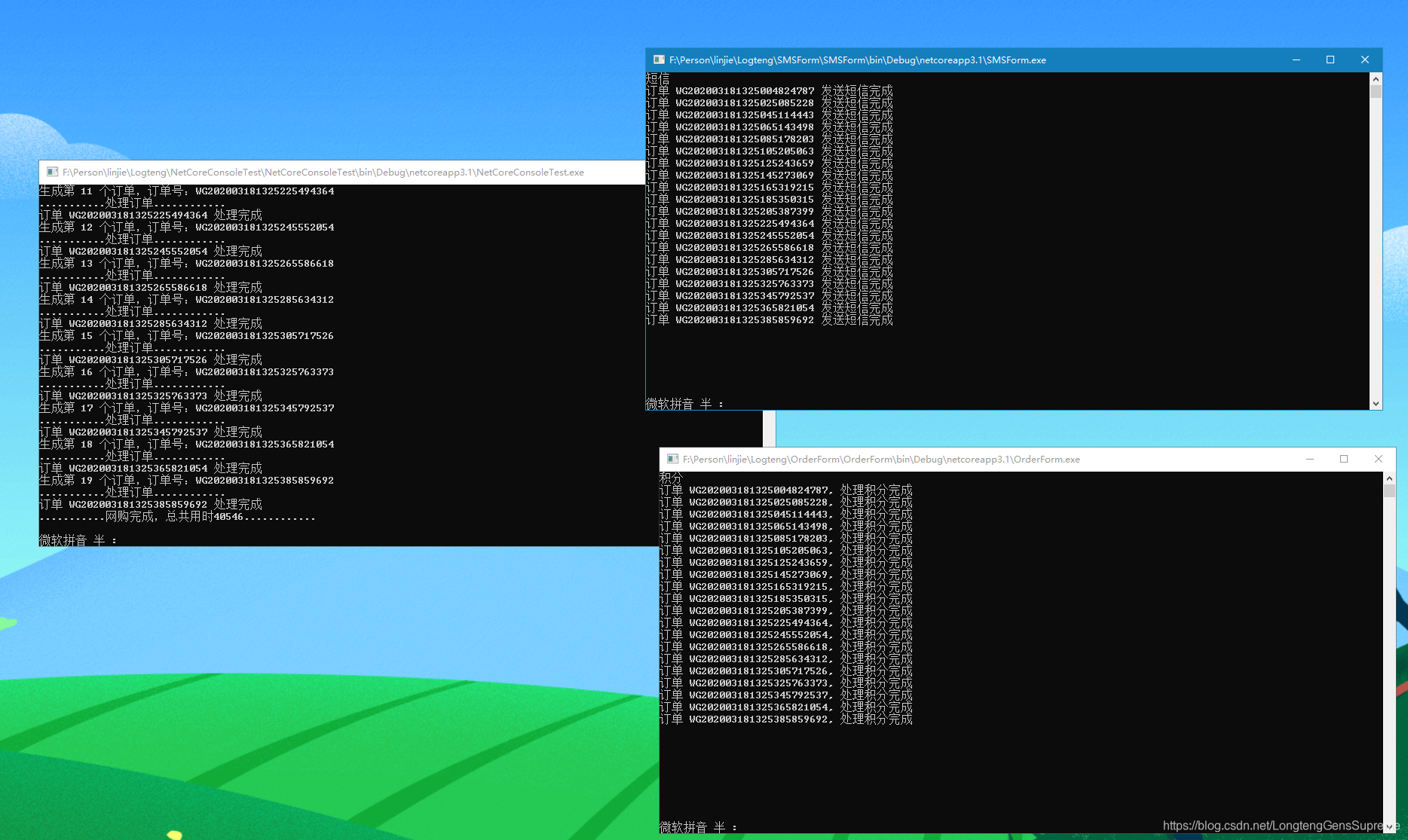1408x840 pixels.
Task: Click the OrderForm.exe title bar path text
Action: click(x=881, y=459)
